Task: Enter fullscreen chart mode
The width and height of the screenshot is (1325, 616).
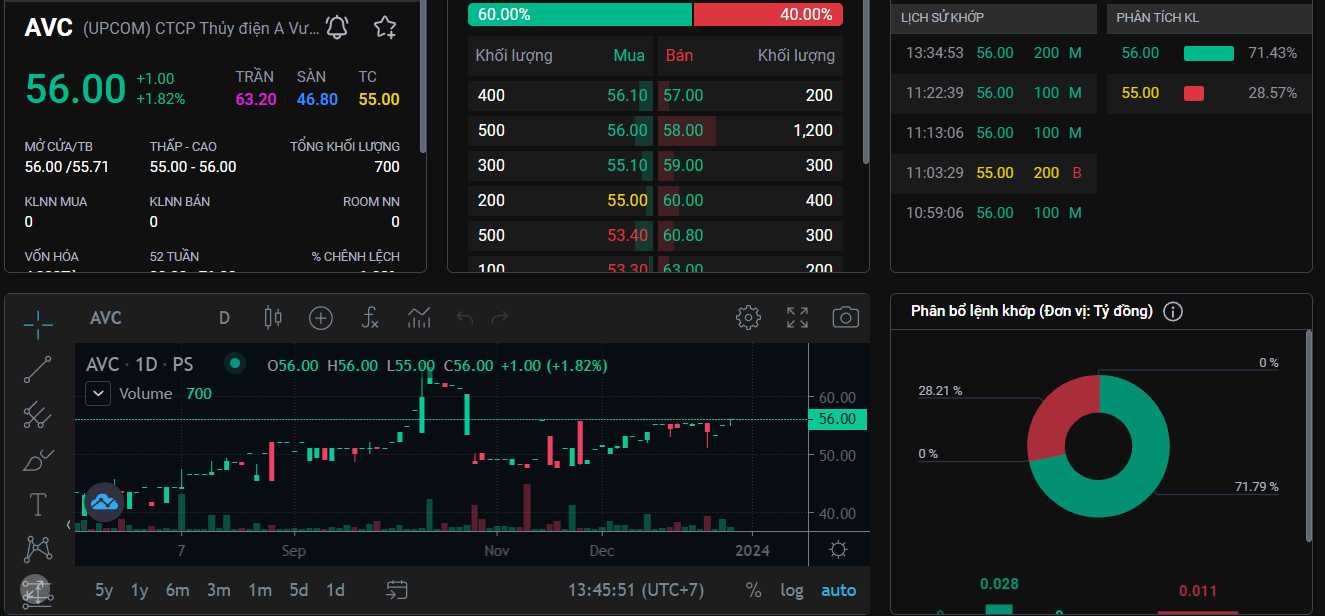Action: click(x=797, y=318)
